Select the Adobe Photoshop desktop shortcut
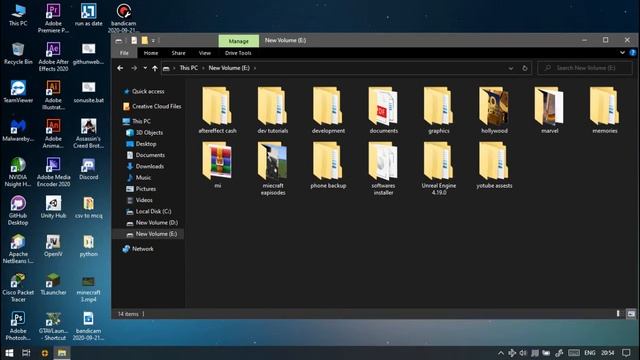This screenshot has width=640, height=360. point(18,326)
